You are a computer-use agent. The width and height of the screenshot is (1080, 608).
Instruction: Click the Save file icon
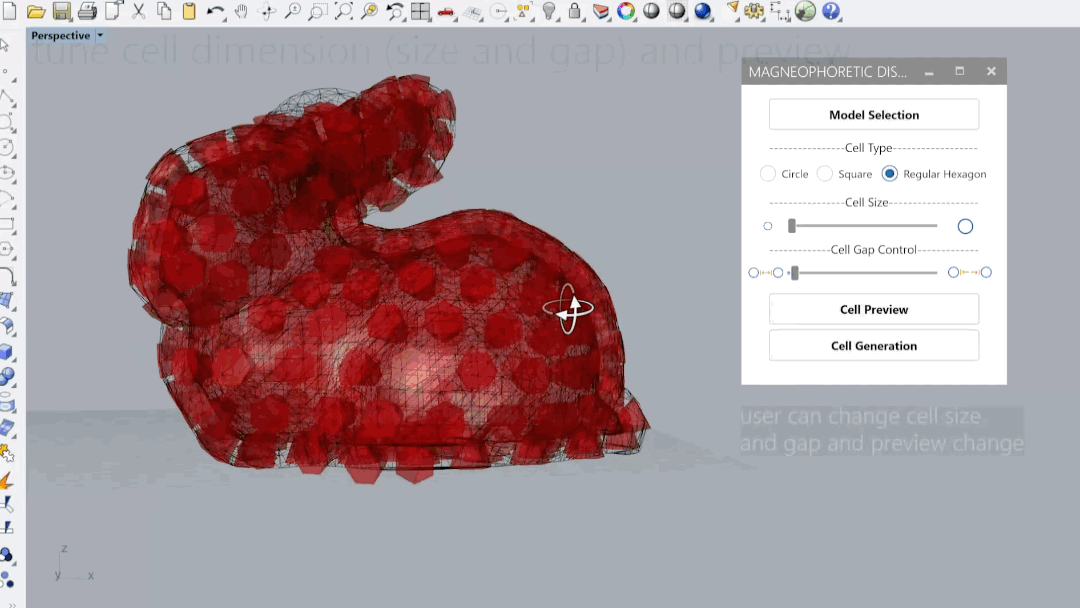pyautogui.click(x=62, y=12)
